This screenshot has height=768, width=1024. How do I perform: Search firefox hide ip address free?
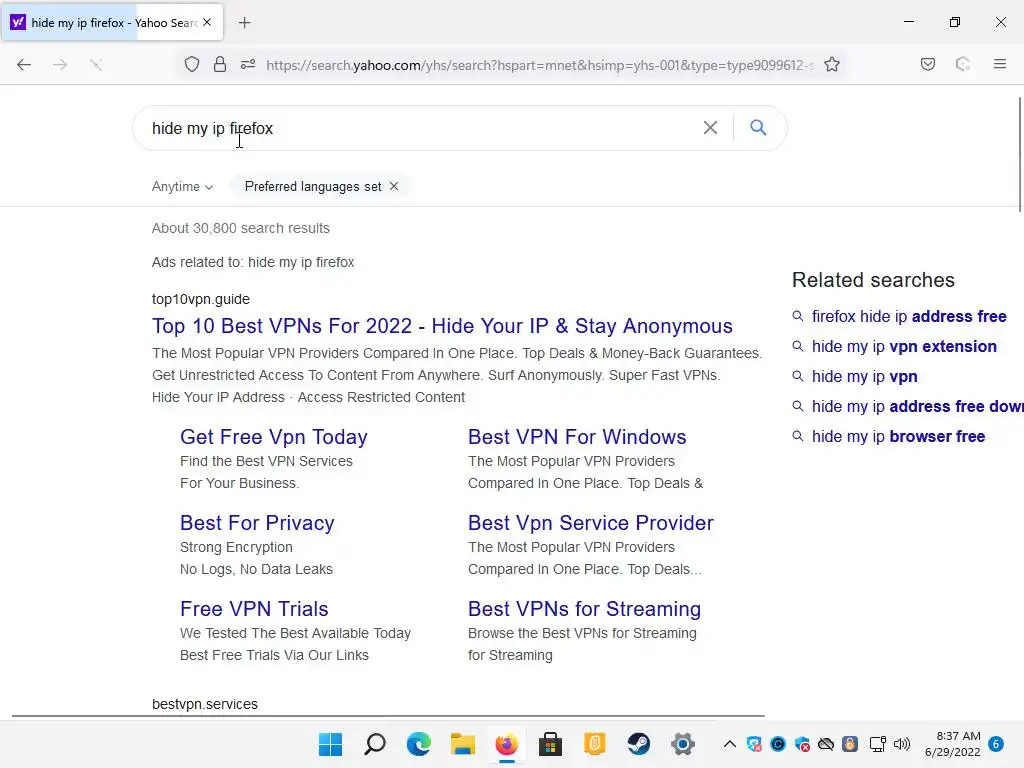[908, 317]
